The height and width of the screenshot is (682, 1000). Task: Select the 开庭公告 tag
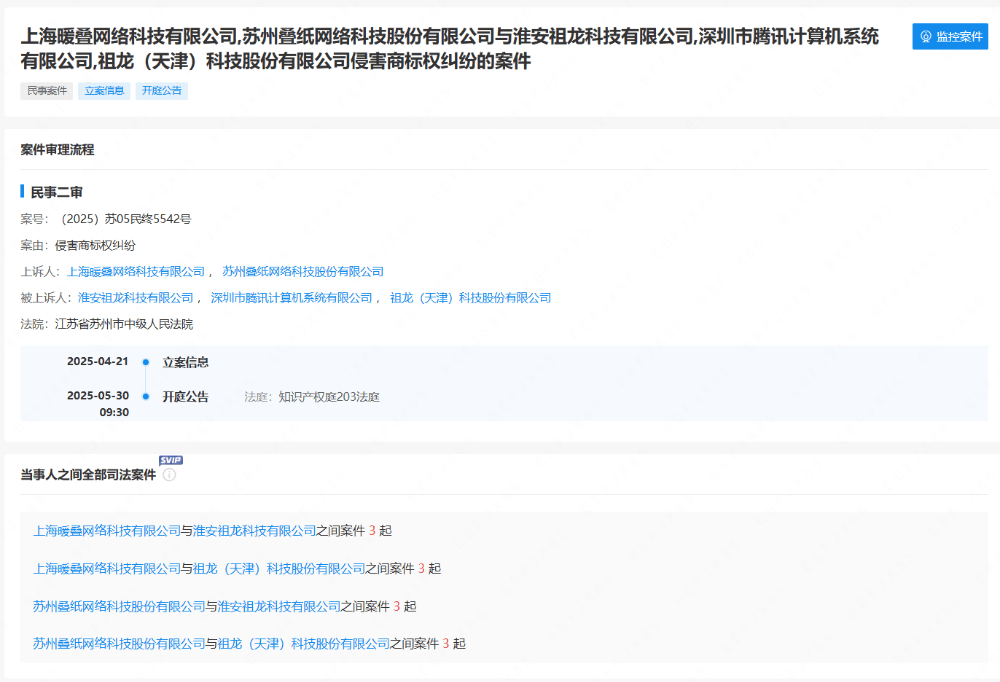161,91
